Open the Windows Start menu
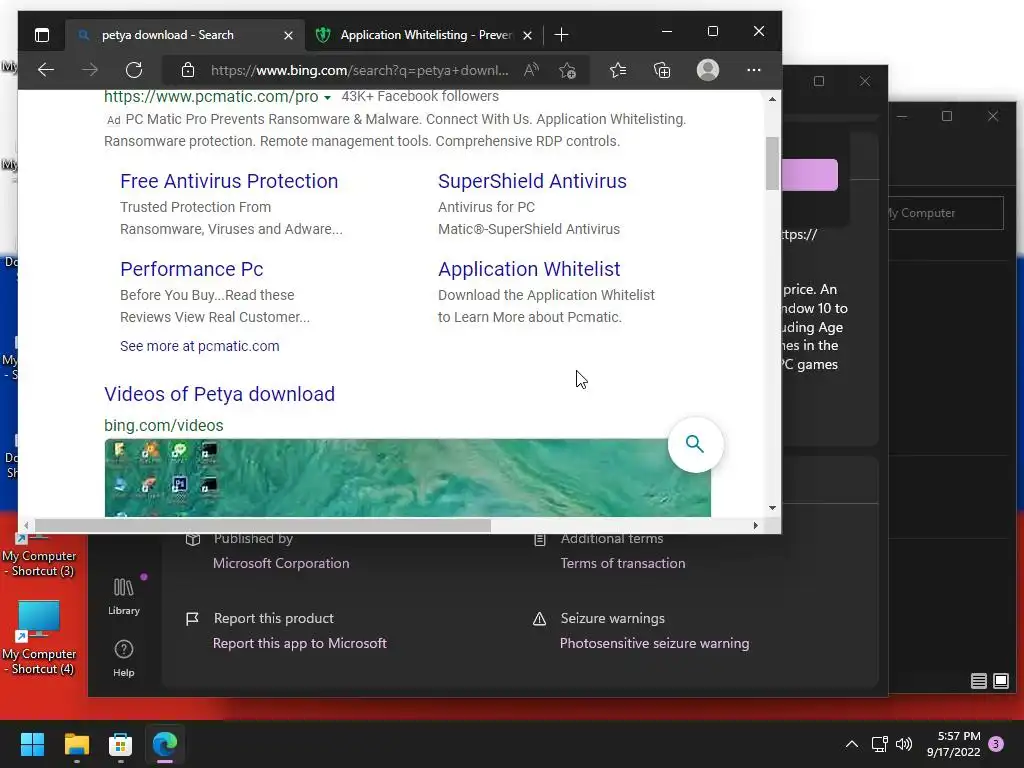The height and width of the screenshot is (768, 1024). [32, 744]
